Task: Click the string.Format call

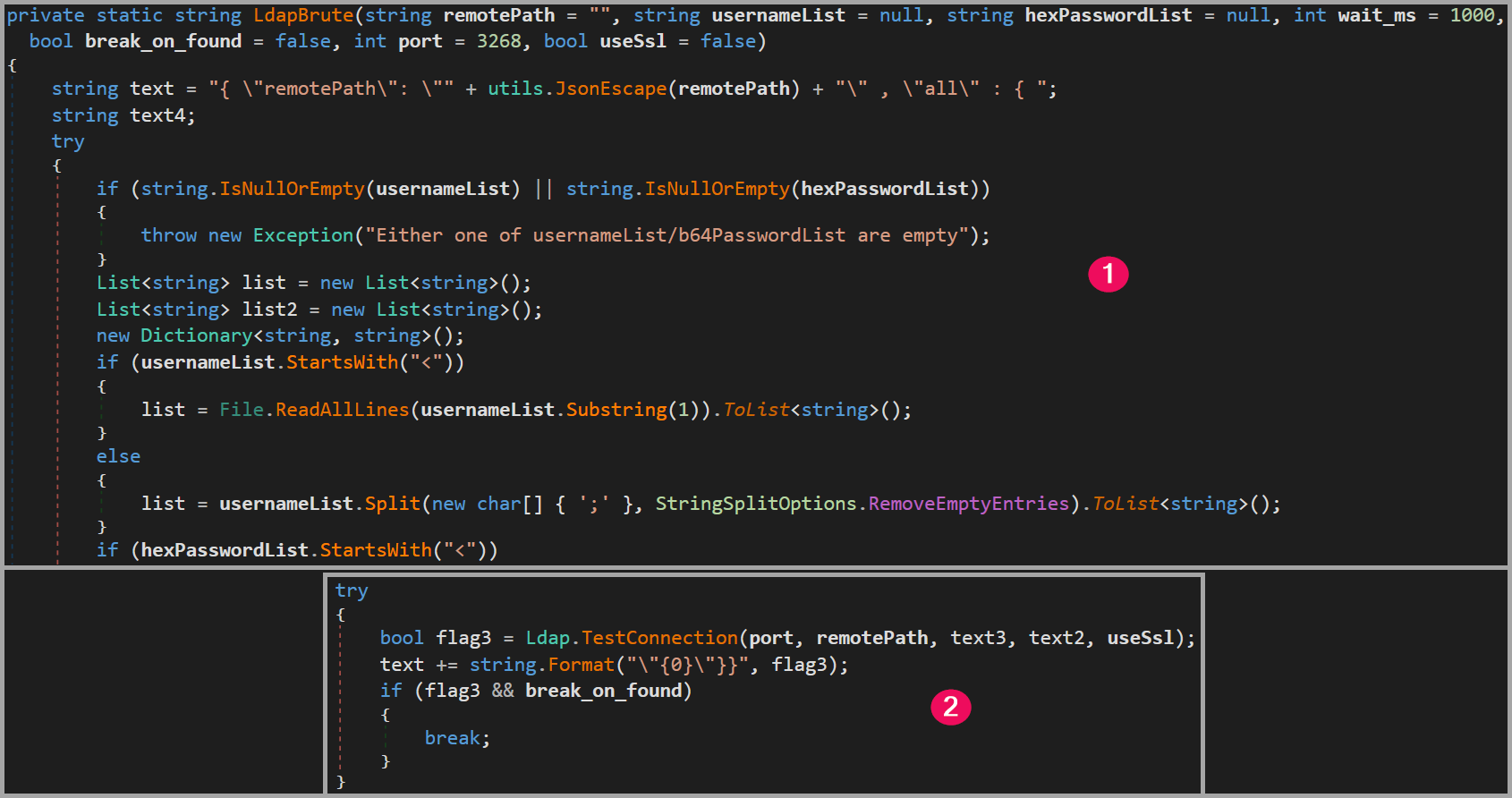Action: pyautogui.click(x=542, y=665)
